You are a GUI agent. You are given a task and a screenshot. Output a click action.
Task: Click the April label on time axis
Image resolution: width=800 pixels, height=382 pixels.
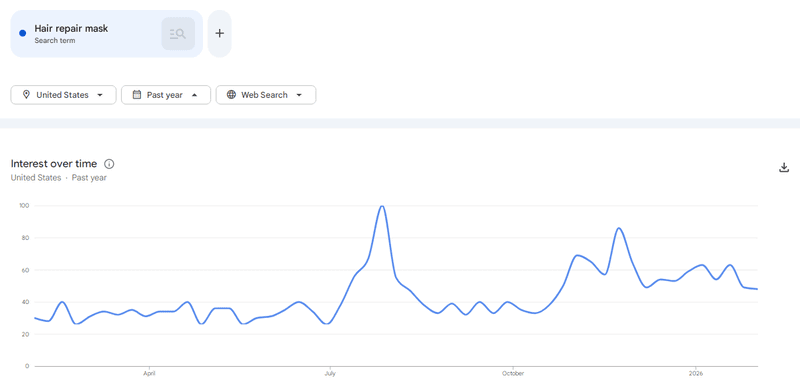click(x=149, y=374)
